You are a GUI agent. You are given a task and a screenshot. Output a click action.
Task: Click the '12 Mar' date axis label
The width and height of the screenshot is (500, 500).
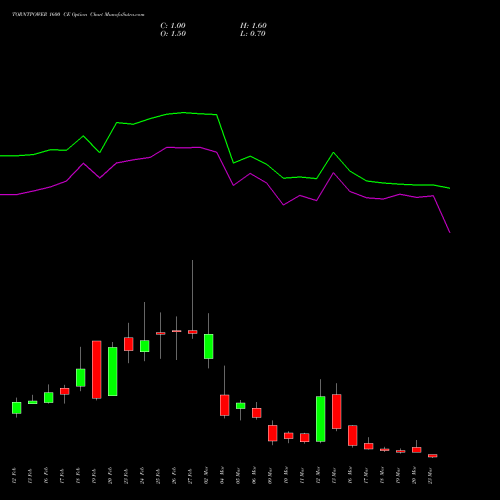click(x=318, y=475)
